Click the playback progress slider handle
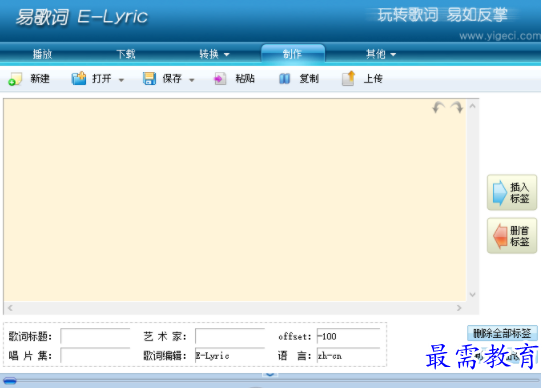 tap(10, 381)
